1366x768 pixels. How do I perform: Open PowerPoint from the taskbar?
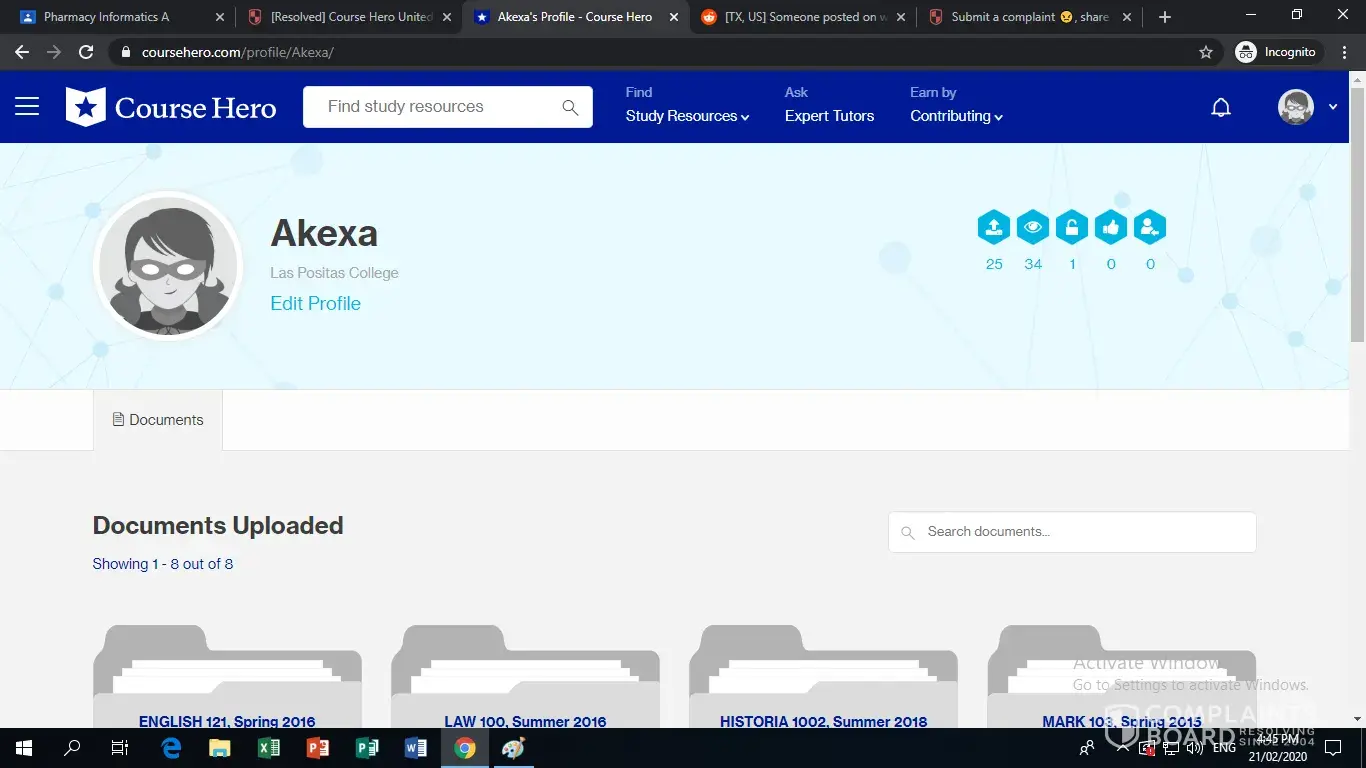pyautogui.click(x=318, y=748)
